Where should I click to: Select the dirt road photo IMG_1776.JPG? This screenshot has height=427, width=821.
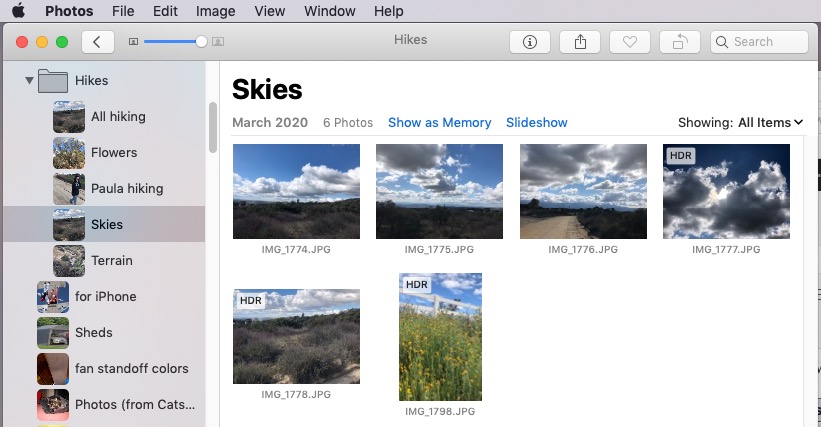[x=583, y=192]
